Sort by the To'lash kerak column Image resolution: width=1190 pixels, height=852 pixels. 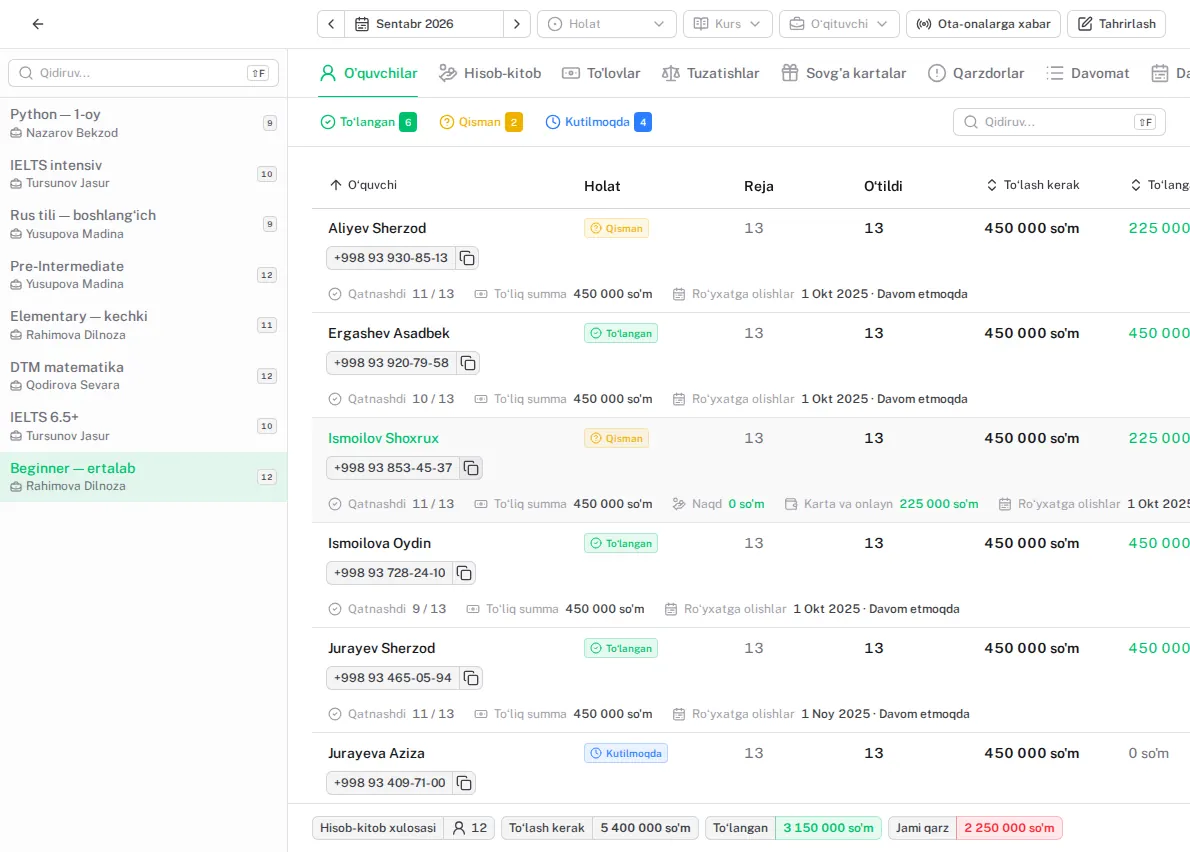(1032, 185)
